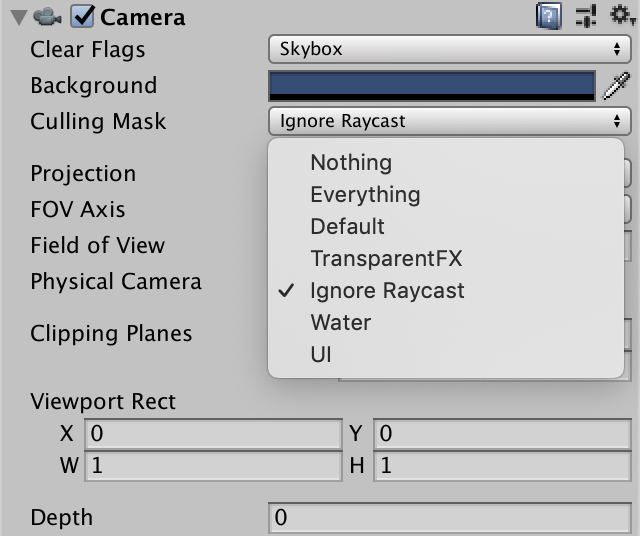Click the Viewport Rect H field
The width and height of the screenshot is (640, 536).
pyautogui.click(x=501, y=466)
